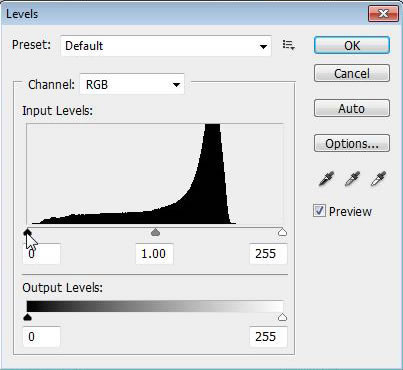The image size is (403, 370).
Task: Click the input midtone gray slider
Action: coord(155,232)
